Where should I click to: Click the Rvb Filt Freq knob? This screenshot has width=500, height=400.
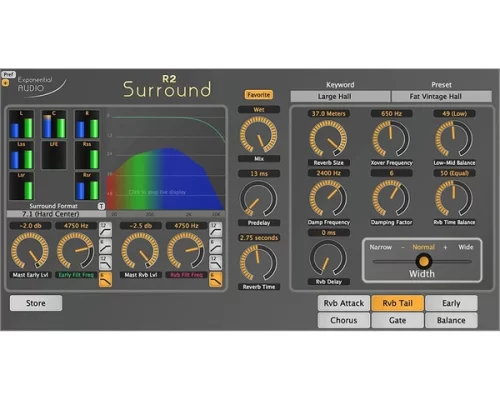186,251
